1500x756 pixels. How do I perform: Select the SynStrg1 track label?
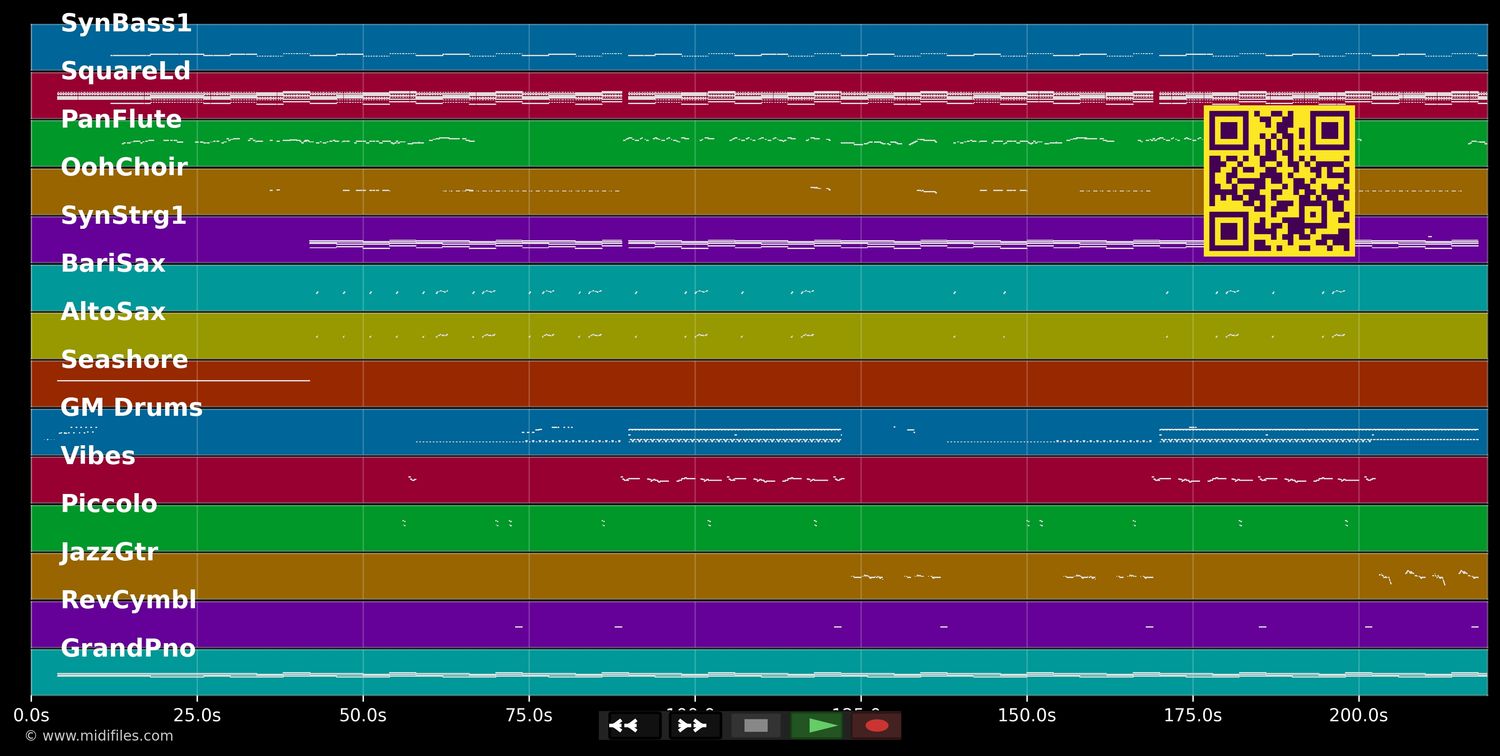(123, 216)
